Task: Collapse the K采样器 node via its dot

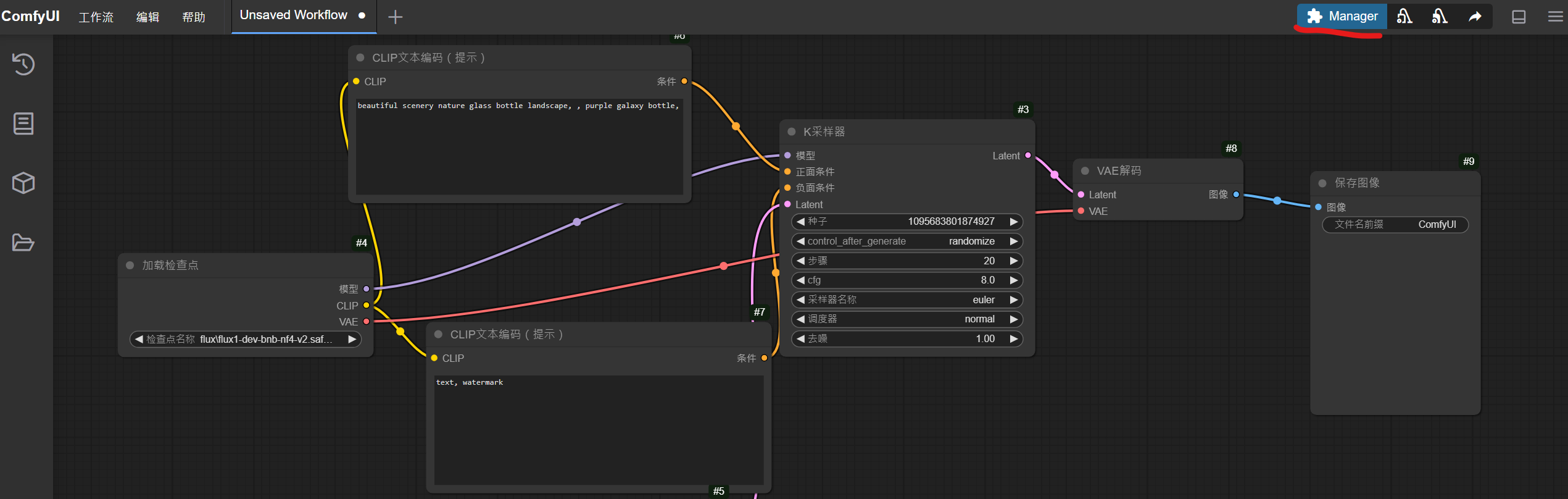Action: click(792, 132)
